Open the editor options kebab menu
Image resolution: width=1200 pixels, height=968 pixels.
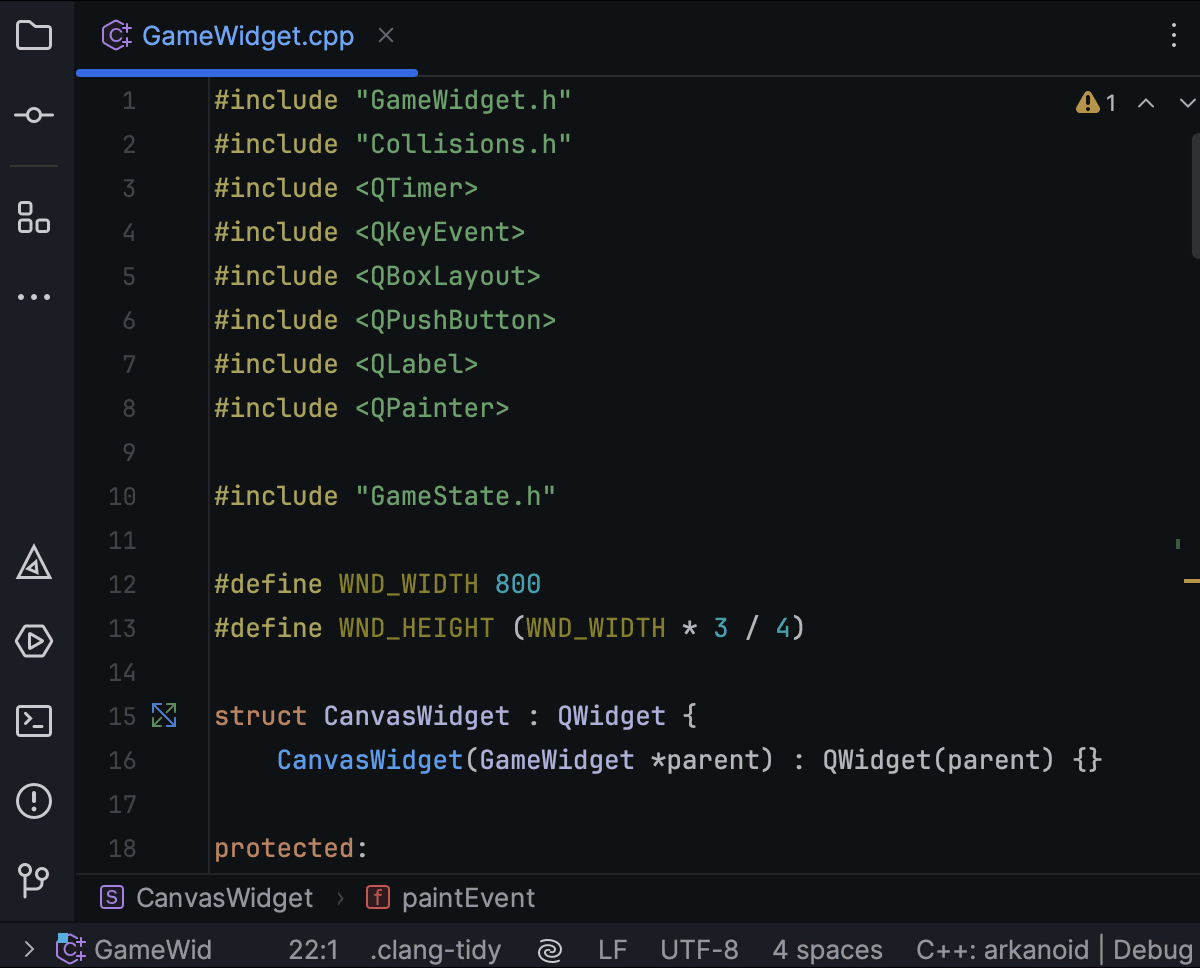pyautogui.click(x=1174, y=35)
